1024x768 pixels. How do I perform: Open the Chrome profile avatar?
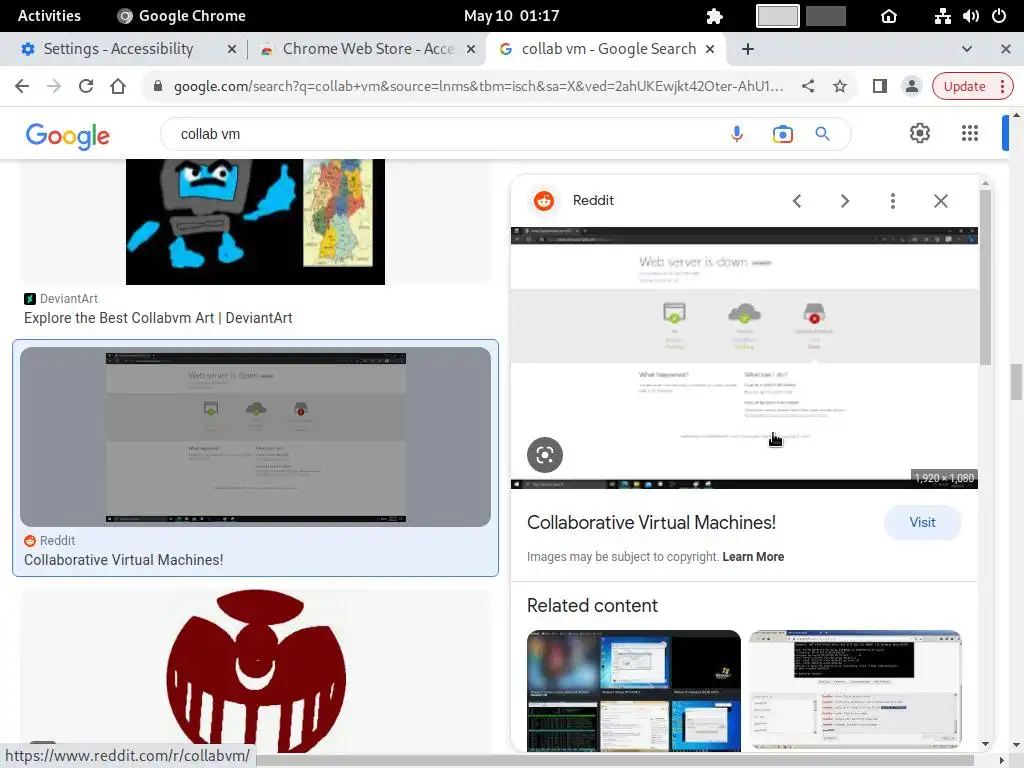point(912,86)
